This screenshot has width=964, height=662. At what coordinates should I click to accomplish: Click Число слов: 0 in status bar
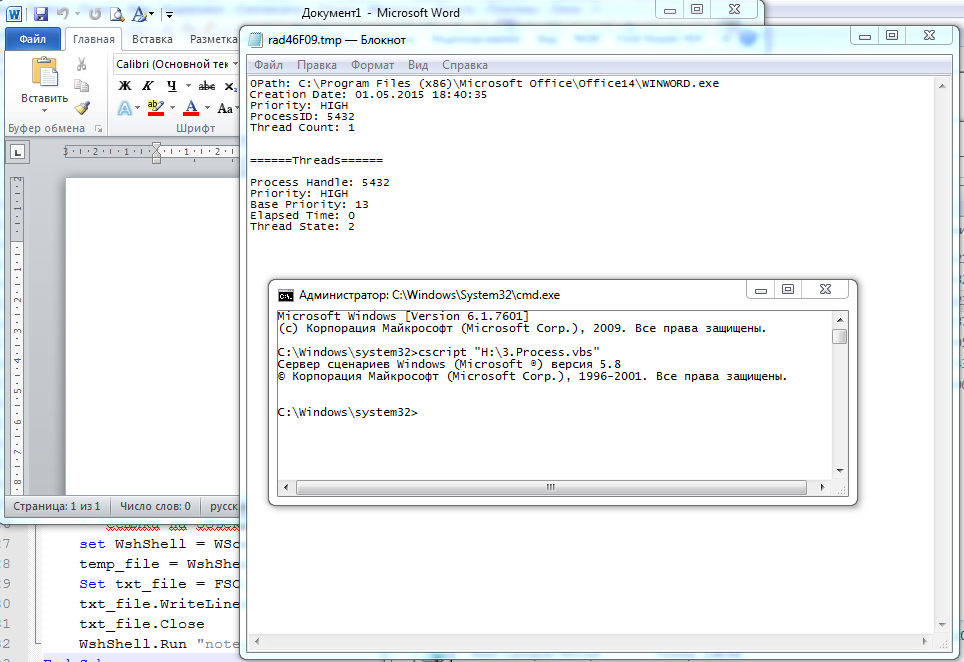point(155,506)
